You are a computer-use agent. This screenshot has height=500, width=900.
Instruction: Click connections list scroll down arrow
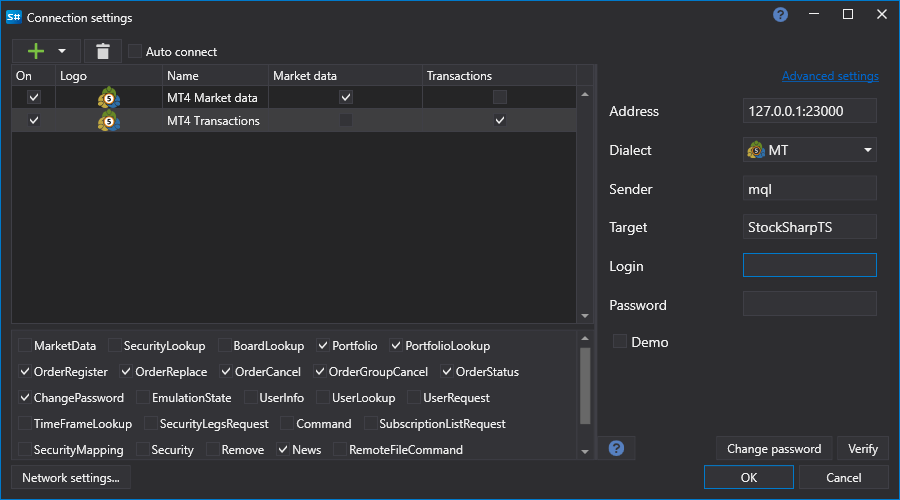click(585, 316)
